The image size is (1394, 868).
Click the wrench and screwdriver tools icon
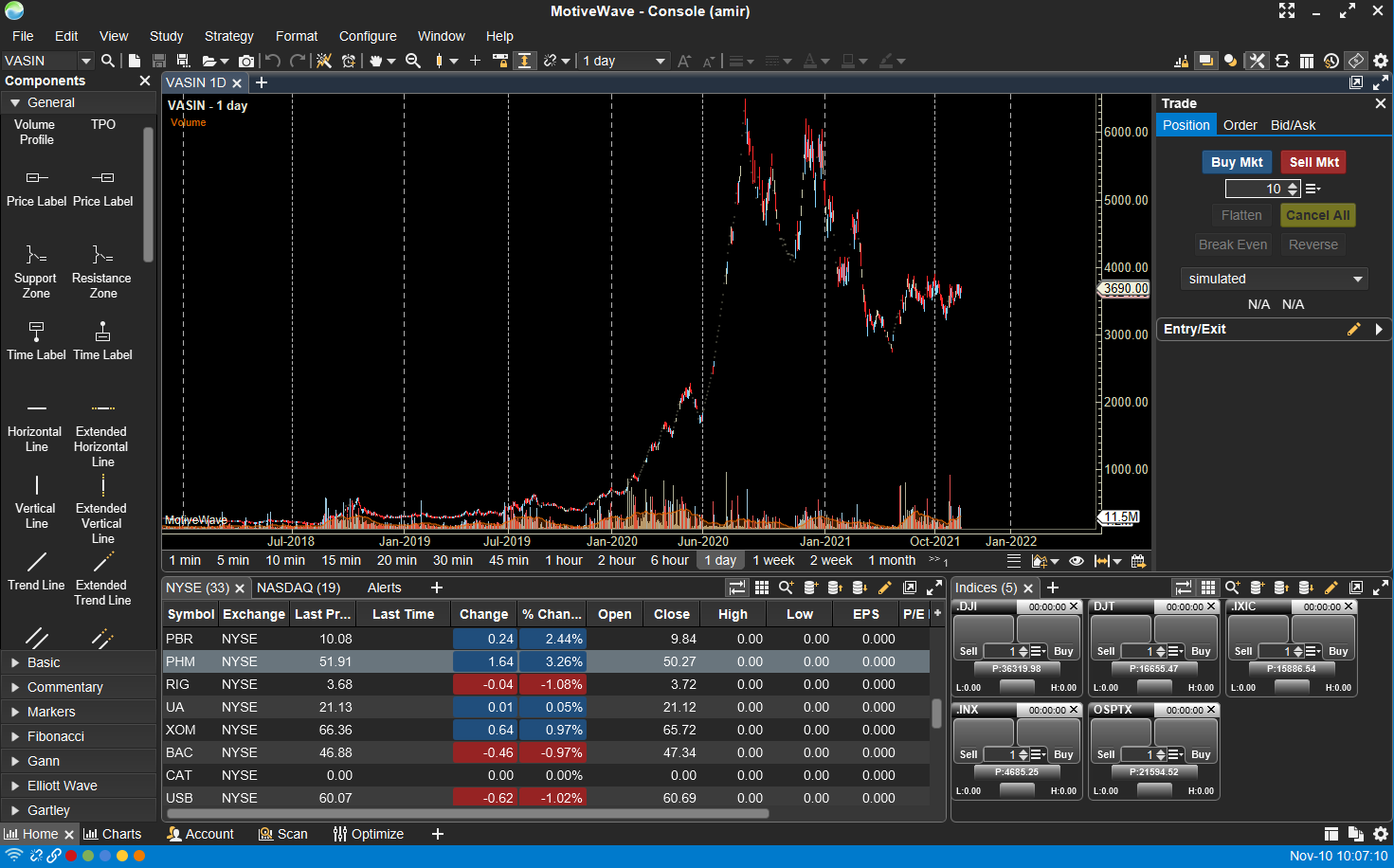tap(1257, 61)
